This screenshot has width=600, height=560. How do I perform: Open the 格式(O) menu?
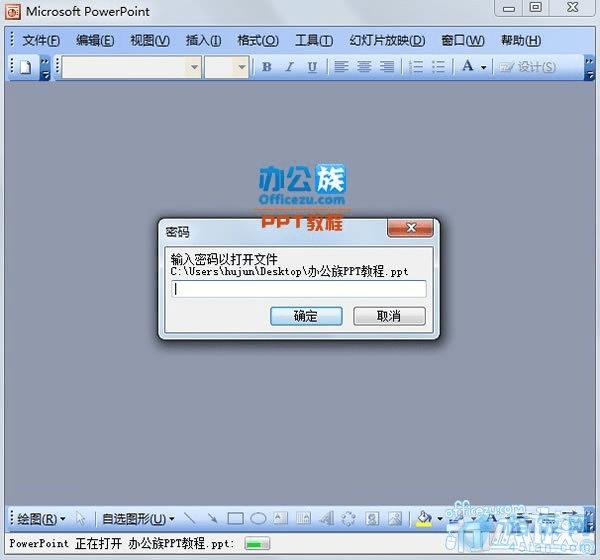point(258,40)
